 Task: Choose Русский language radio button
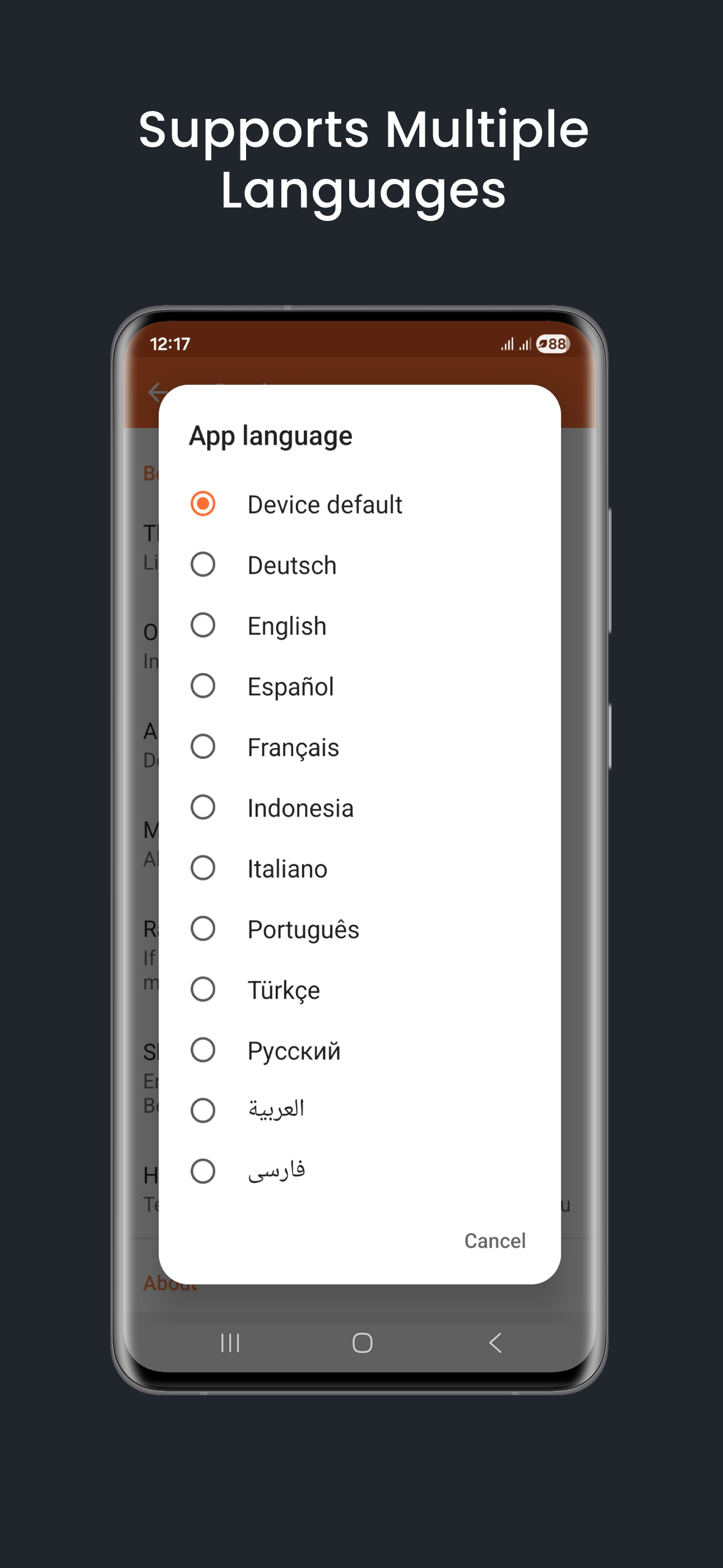[x=203, y=1050]
